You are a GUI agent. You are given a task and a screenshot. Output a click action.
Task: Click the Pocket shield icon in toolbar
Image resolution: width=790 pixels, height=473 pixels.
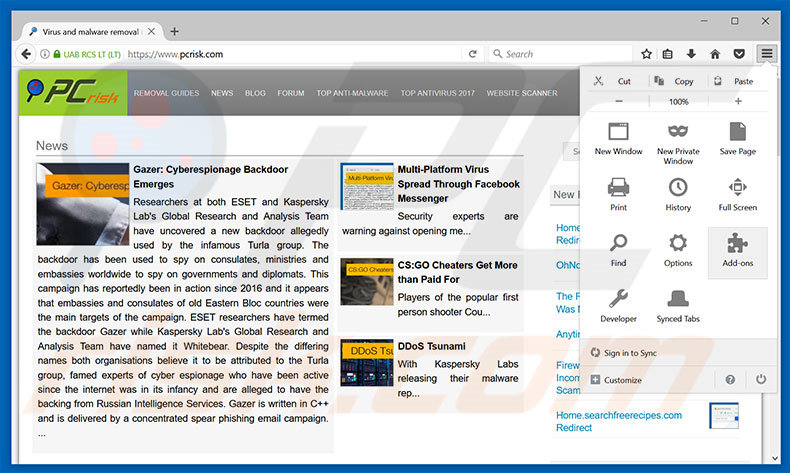[739, 54]
